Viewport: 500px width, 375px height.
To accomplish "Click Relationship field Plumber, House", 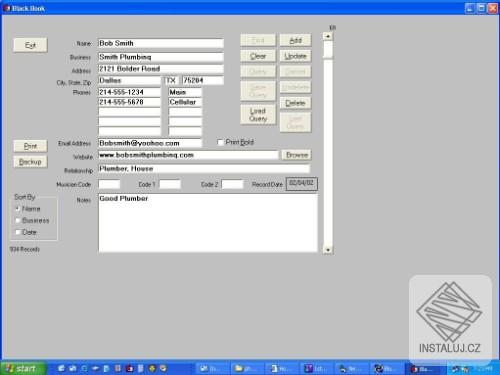I will click(x=204, y=169).
